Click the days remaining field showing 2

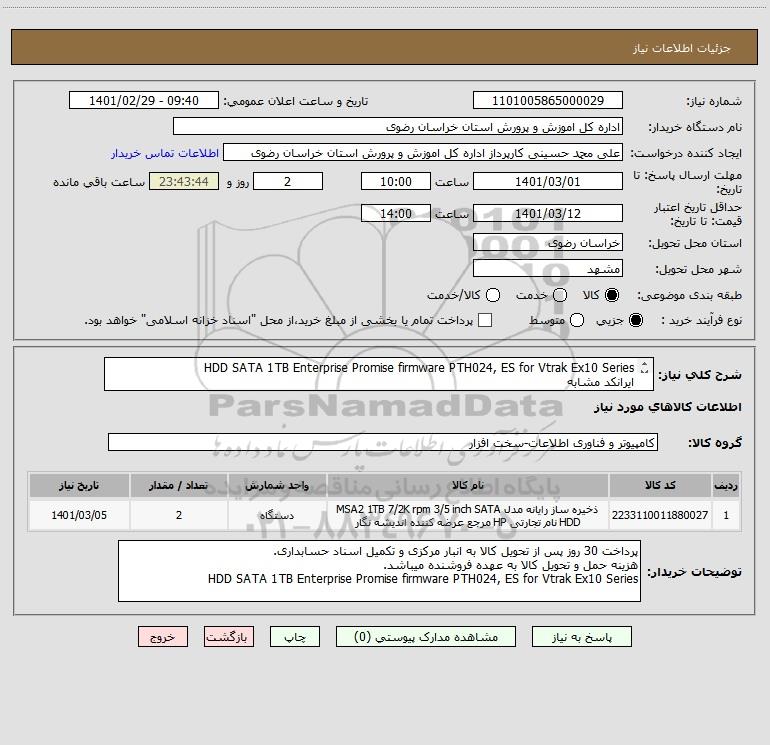pyautogui.click(x=288, y=181)
